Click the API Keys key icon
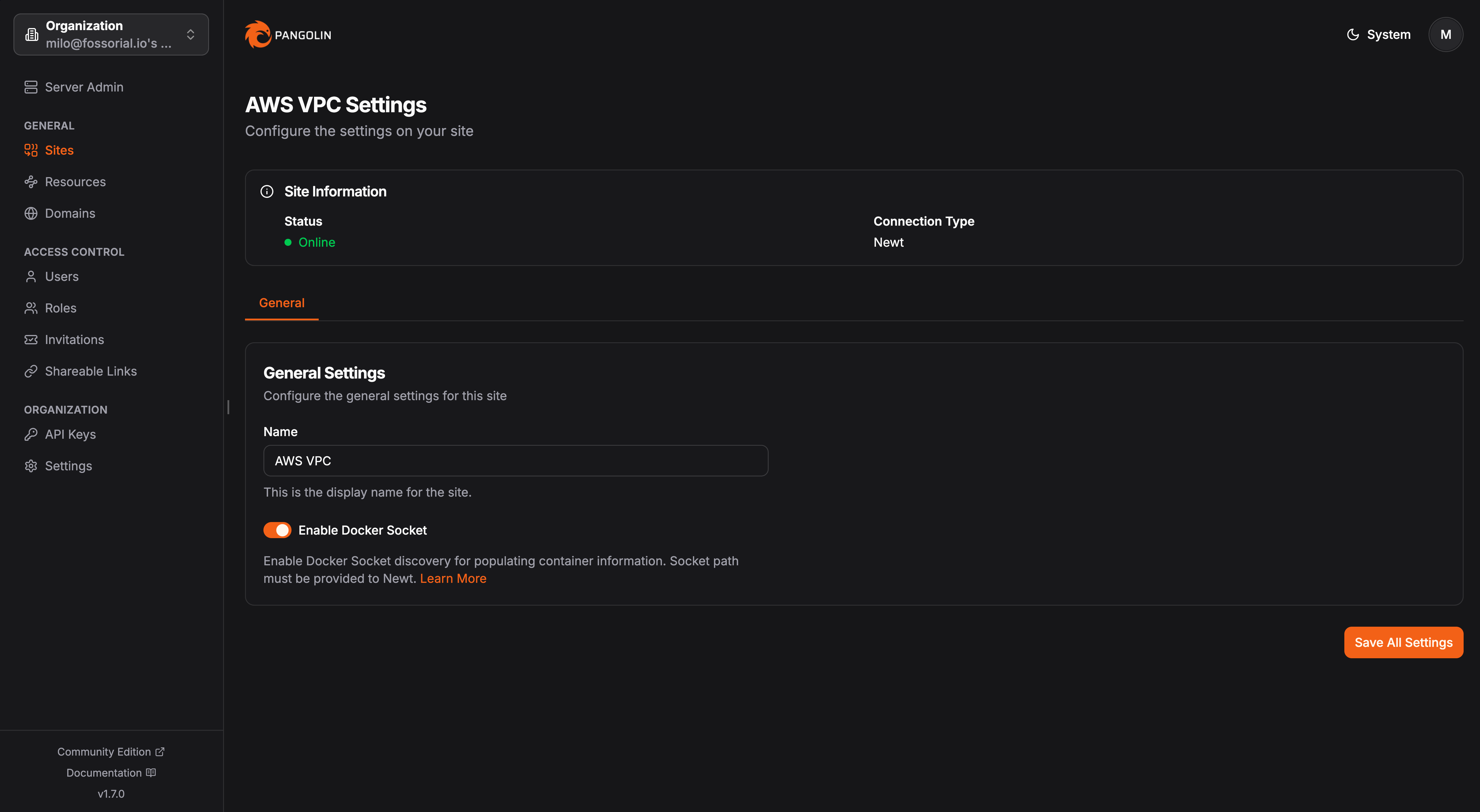This screenshot has width=1480, height=812. click(31, 435)
